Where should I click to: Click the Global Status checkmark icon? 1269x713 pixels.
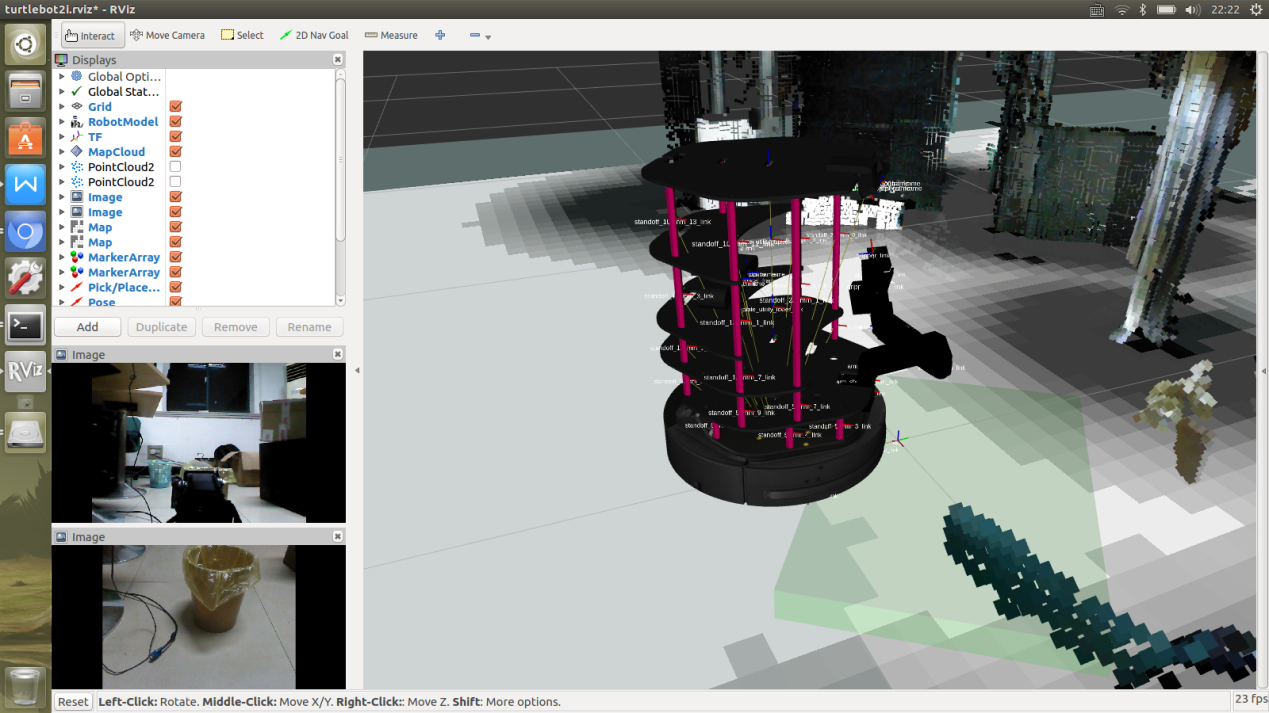point(77,91)
